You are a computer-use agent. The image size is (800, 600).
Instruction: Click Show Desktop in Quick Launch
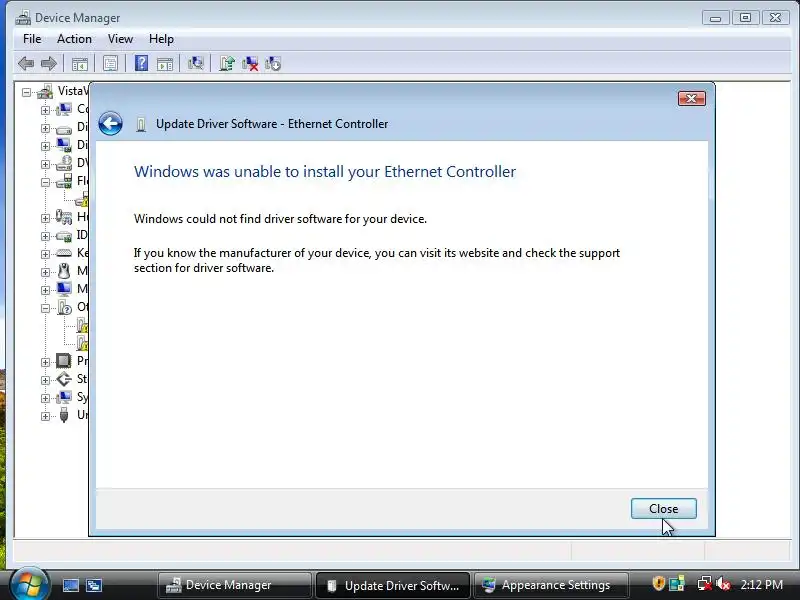coord(71,585)
